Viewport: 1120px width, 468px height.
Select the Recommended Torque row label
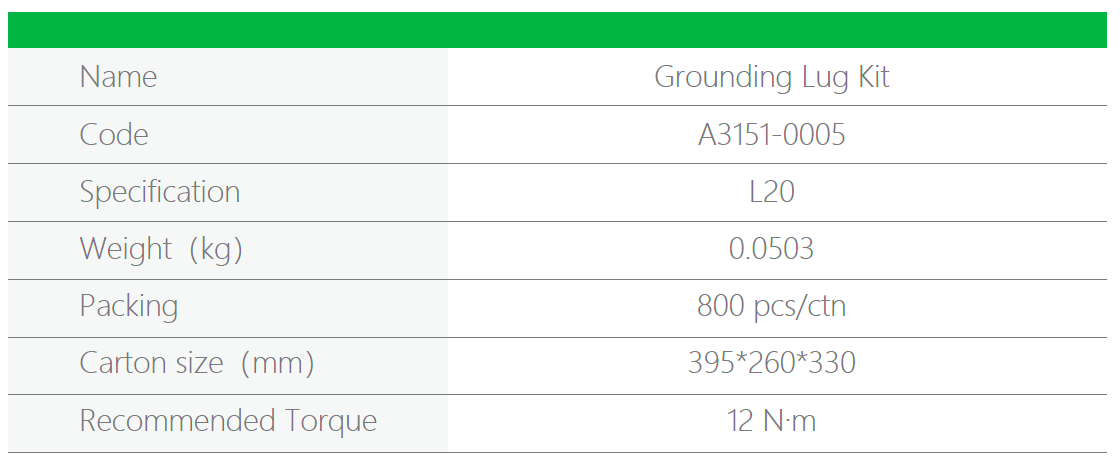pyautogui.click(x=228, y=421)
